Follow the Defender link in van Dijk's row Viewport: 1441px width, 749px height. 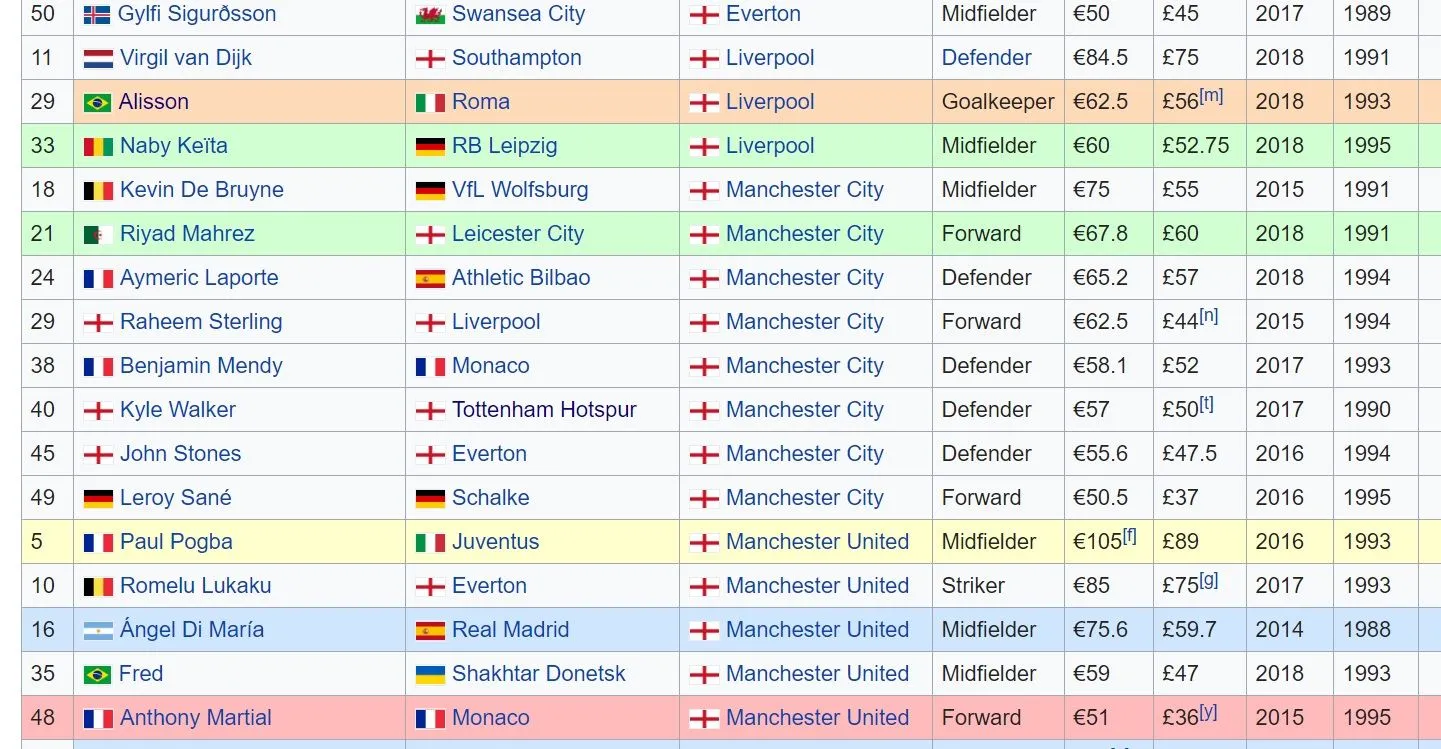986,58
